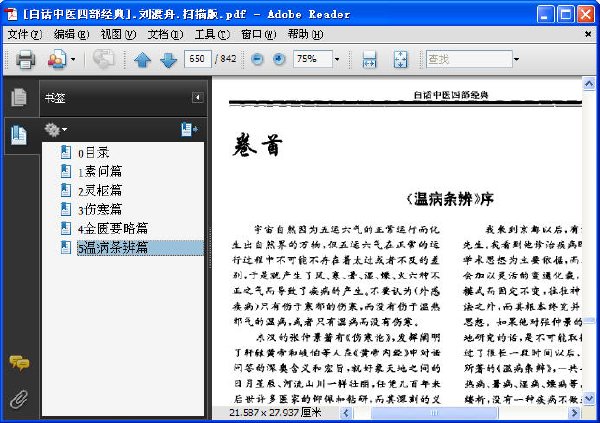This screenshot has height=423, width=600.
Task: Open the 视图(V) menu
Action: coord(118,34)
